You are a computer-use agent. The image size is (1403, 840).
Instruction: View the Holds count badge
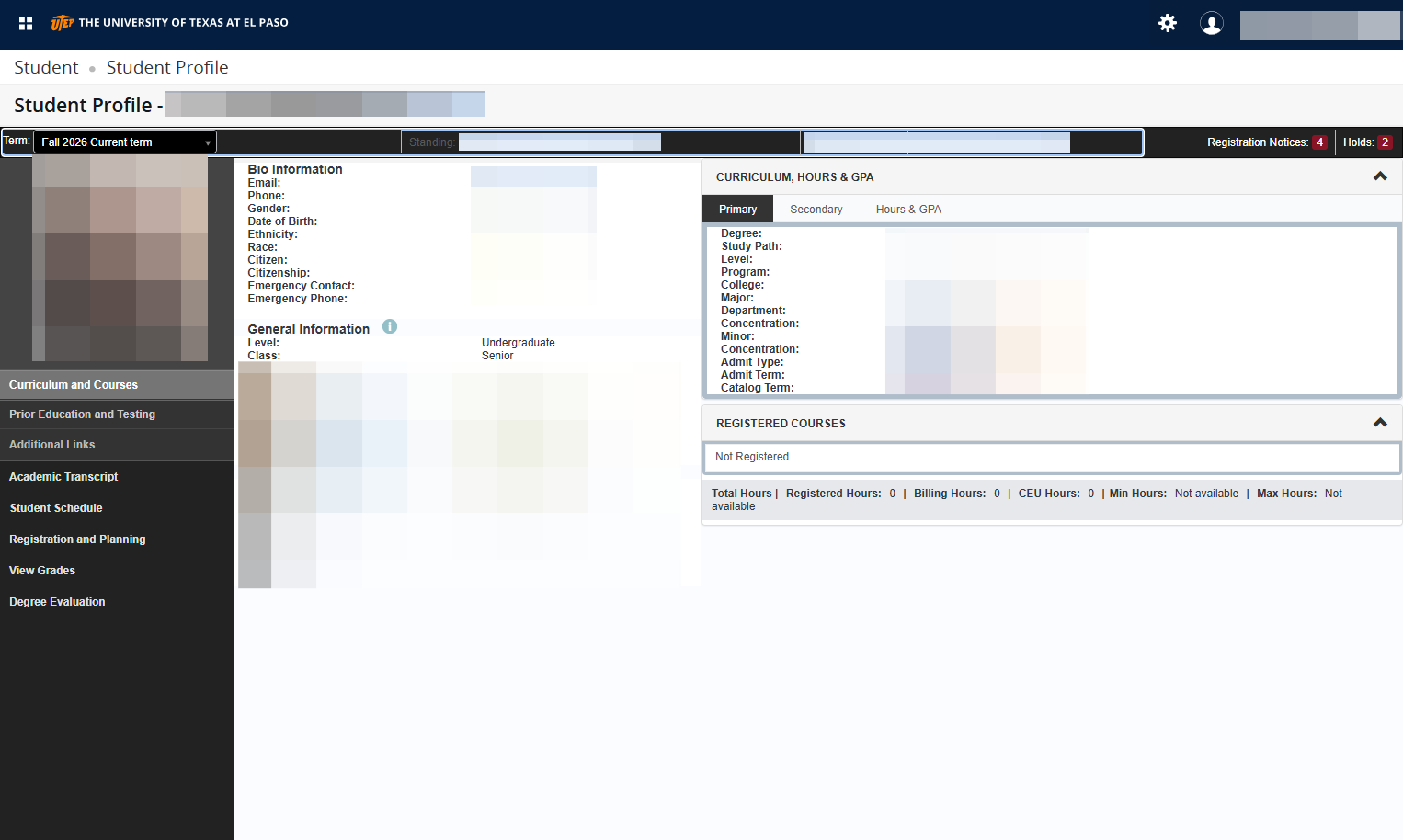pos(1385,142)
